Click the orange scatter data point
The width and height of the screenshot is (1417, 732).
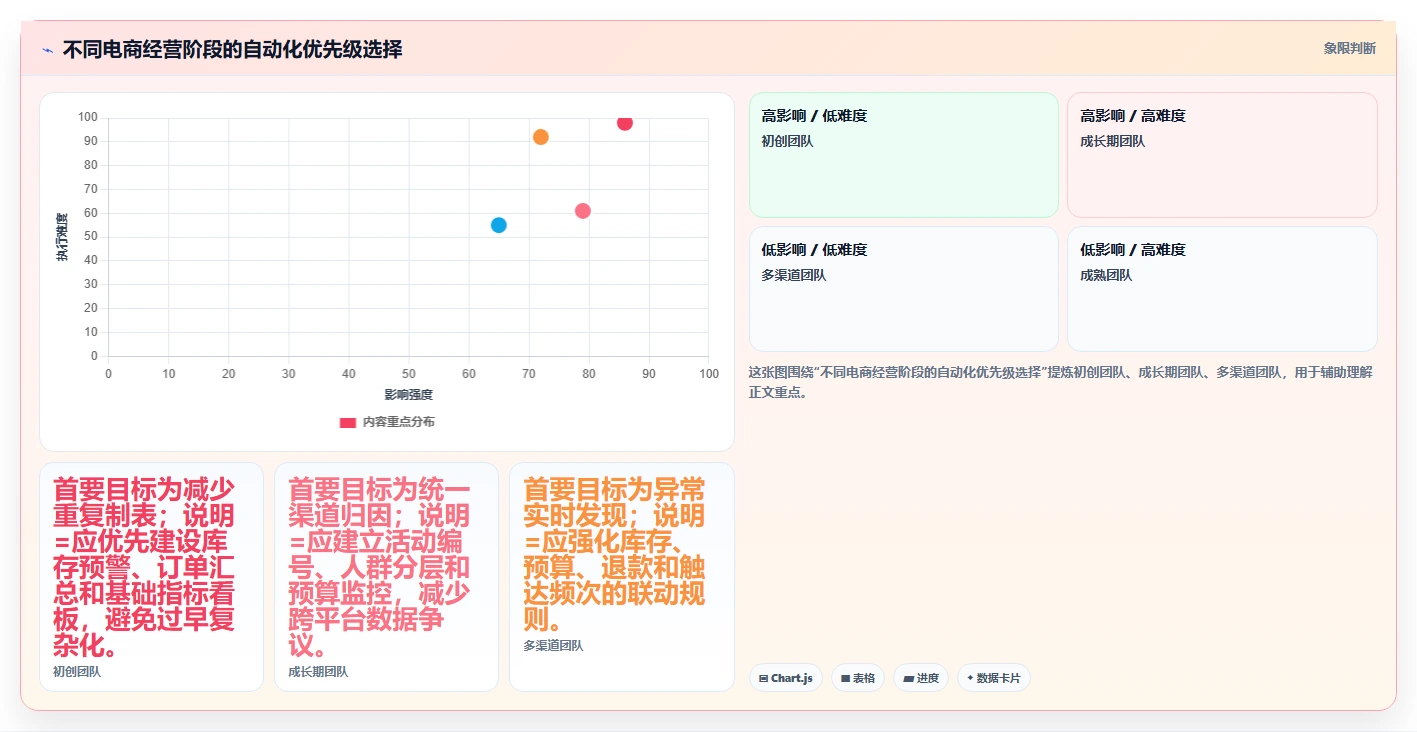click(541, 137)
